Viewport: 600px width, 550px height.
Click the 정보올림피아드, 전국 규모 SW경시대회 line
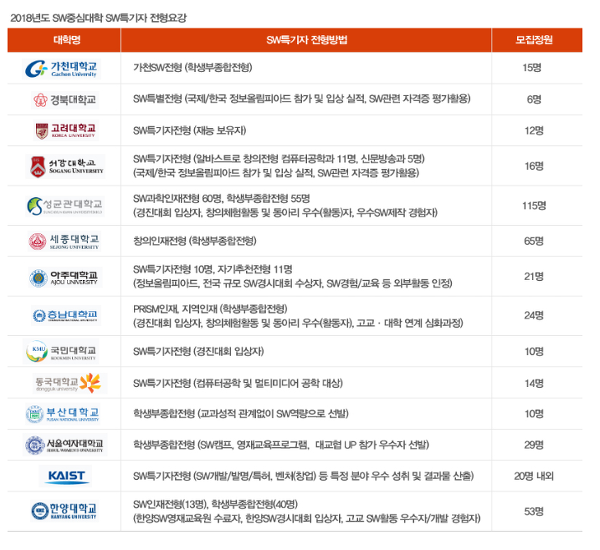coord(293,284)
